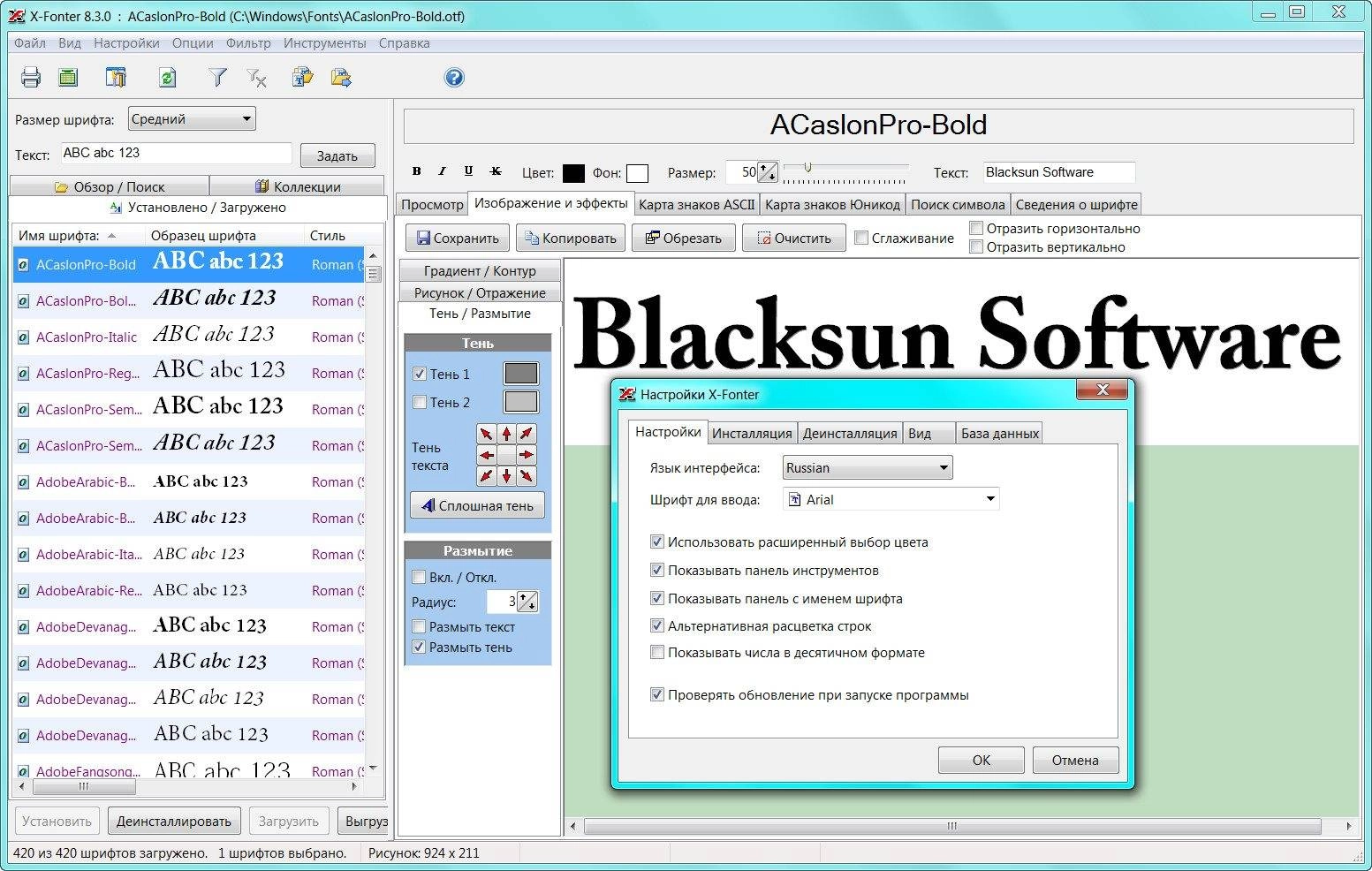This screenshot has width=1372, height=871.
Task: Uncheck Альтернативная расцветка строк
Action: 656,625
